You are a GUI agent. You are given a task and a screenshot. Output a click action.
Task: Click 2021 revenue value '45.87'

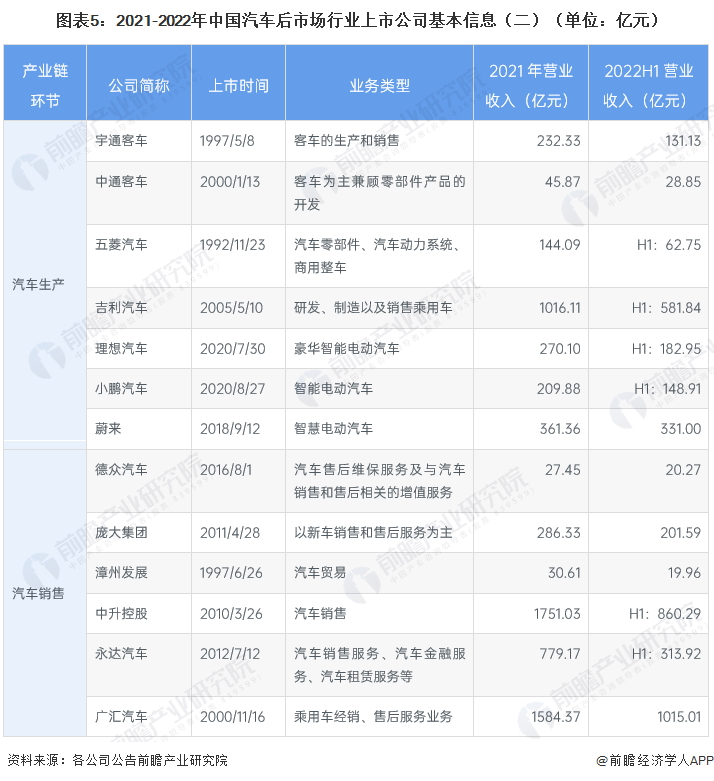(563, 182)
